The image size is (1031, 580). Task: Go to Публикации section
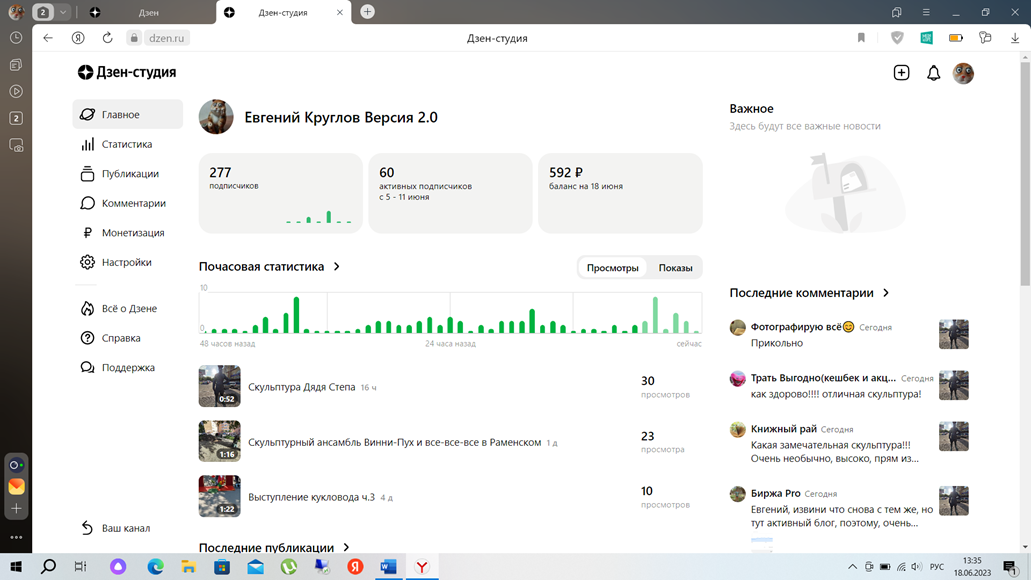[128, 174]
